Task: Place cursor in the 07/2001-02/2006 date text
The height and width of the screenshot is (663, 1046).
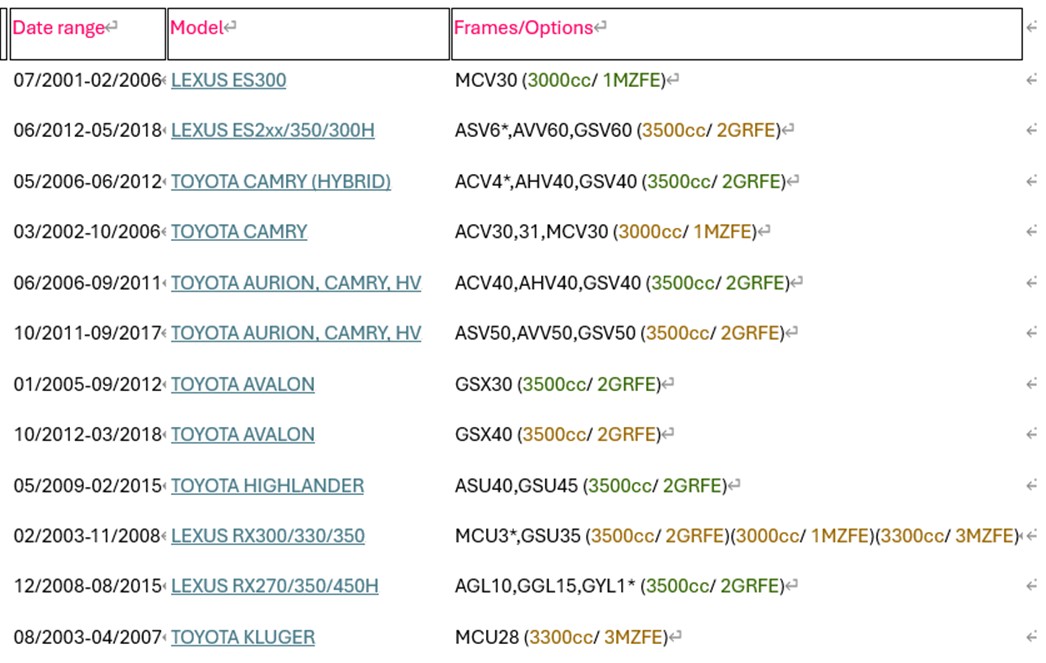Action: point(86,80)
